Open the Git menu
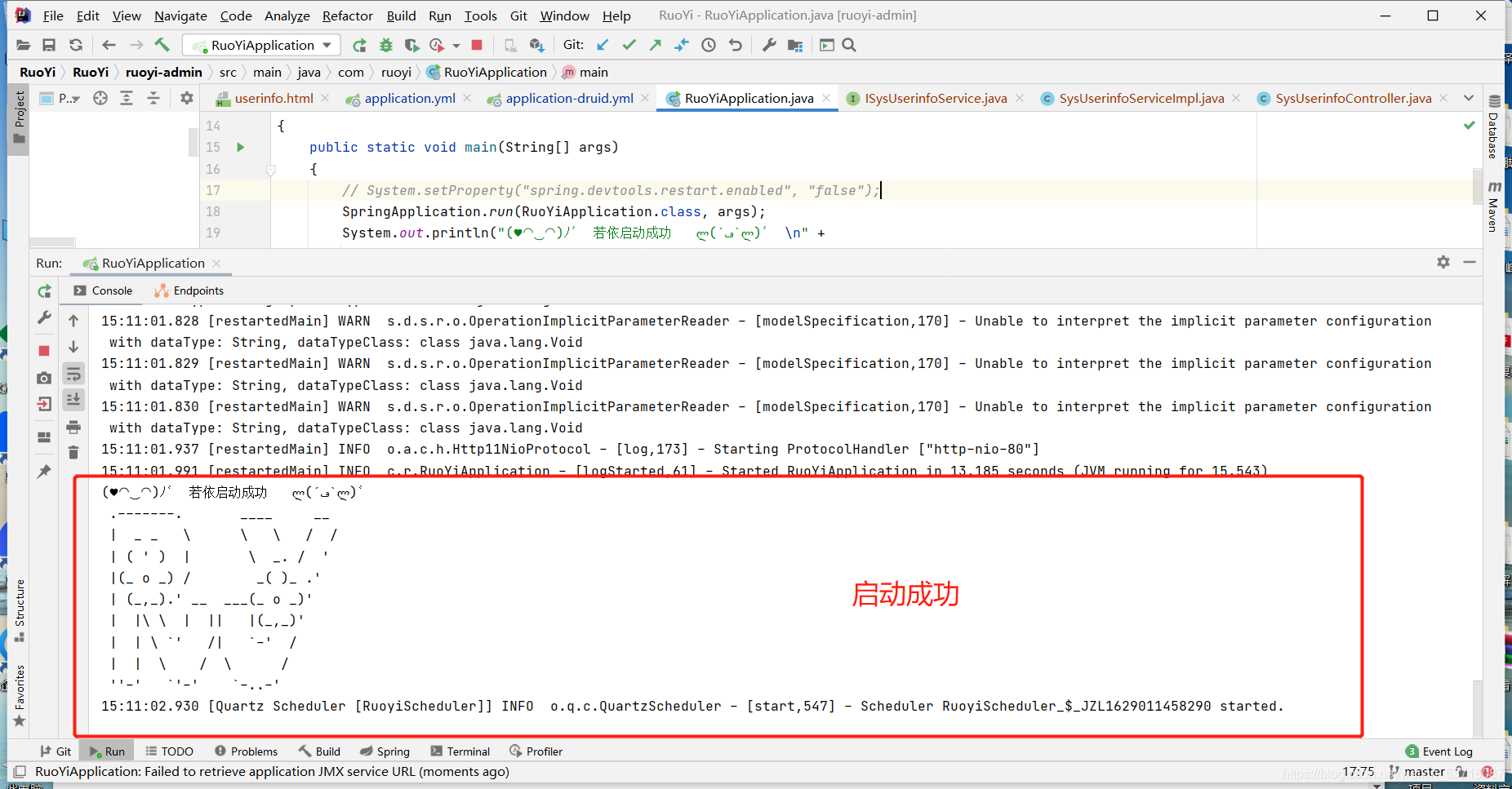Image resolution: width=1512 pixels, height=789 pixels. (x=518, y=16)
